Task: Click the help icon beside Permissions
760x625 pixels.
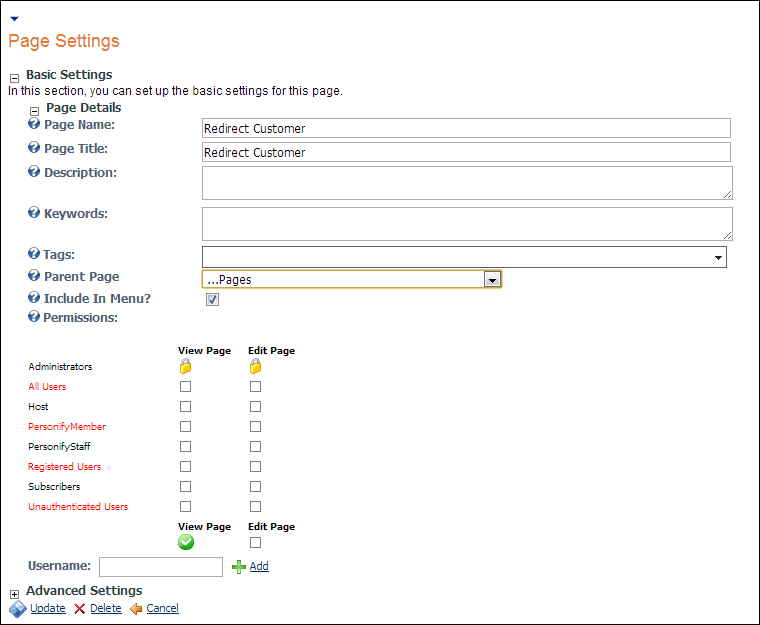Action: pos(34,317)
